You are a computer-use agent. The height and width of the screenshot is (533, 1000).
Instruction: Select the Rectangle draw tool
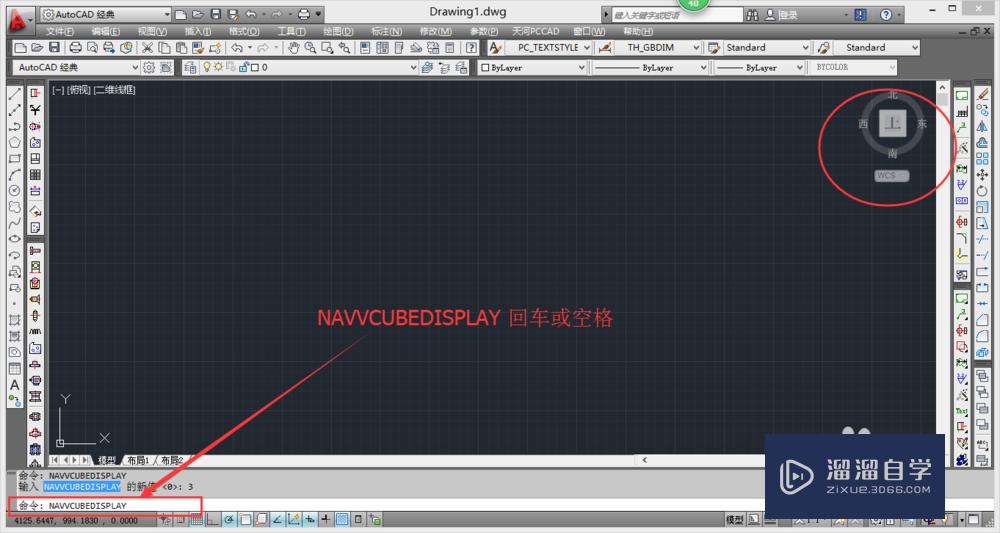pyautogui.click(x=15, y=158)
